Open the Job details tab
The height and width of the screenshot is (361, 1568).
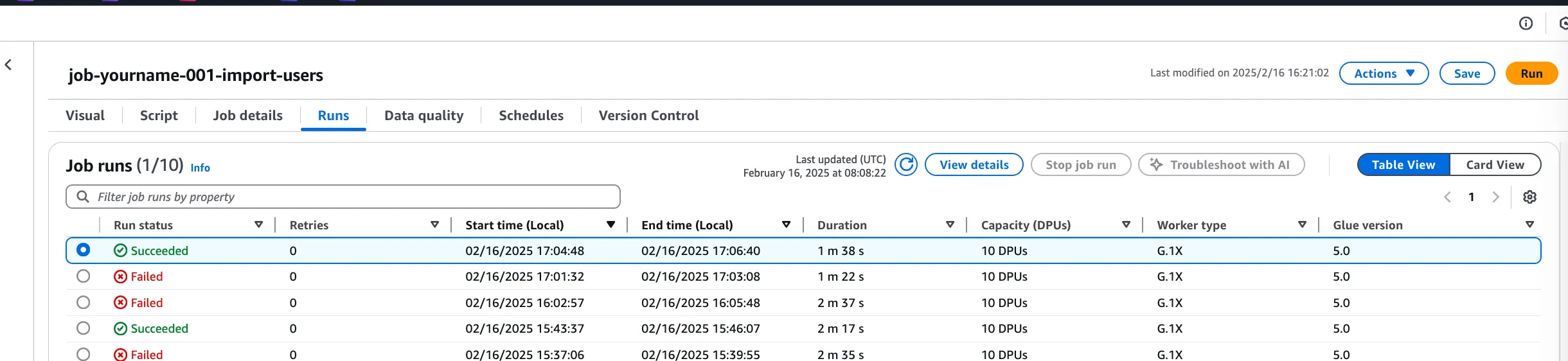(x=247, y=116)
